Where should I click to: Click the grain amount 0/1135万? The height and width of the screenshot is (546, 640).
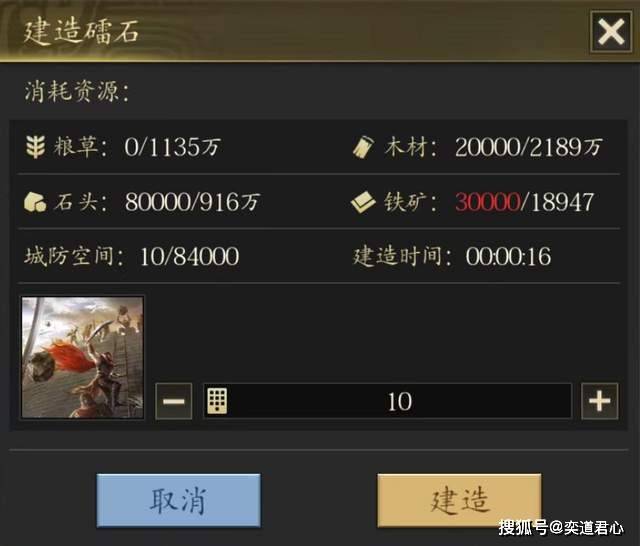173,147
